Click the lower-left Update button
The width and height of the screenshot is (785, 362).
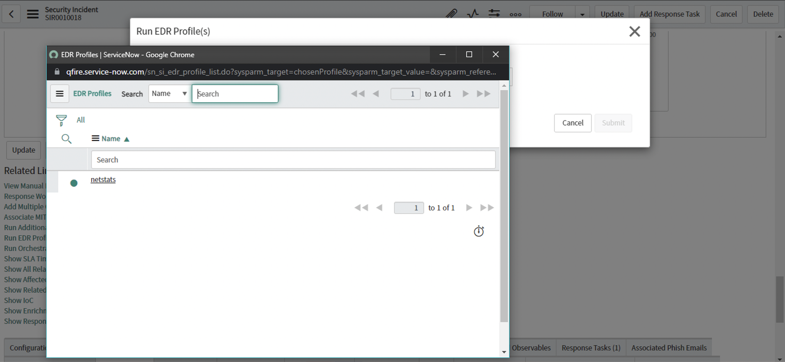pos(24,150)
